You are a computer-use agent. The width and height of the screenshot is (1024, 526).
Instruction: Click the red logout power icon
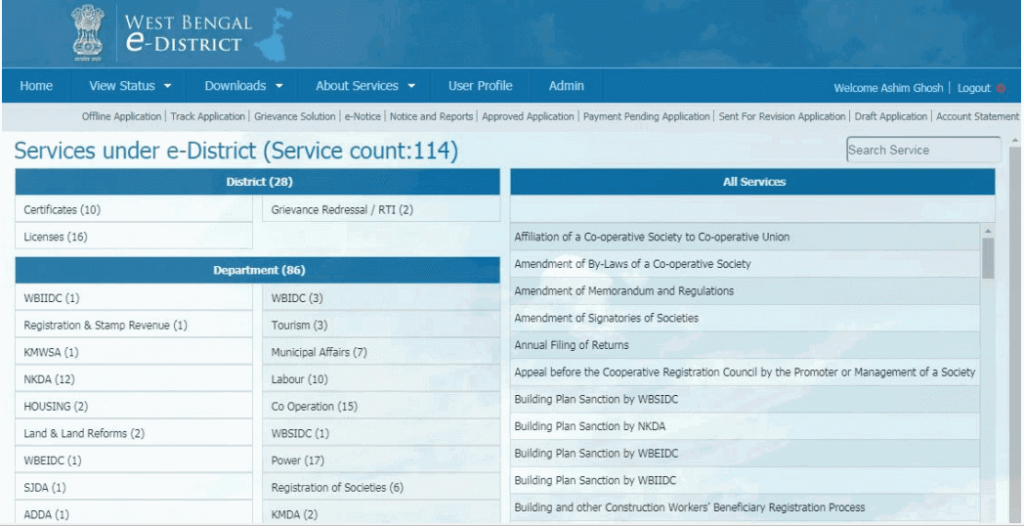[x=1001, y=88]
